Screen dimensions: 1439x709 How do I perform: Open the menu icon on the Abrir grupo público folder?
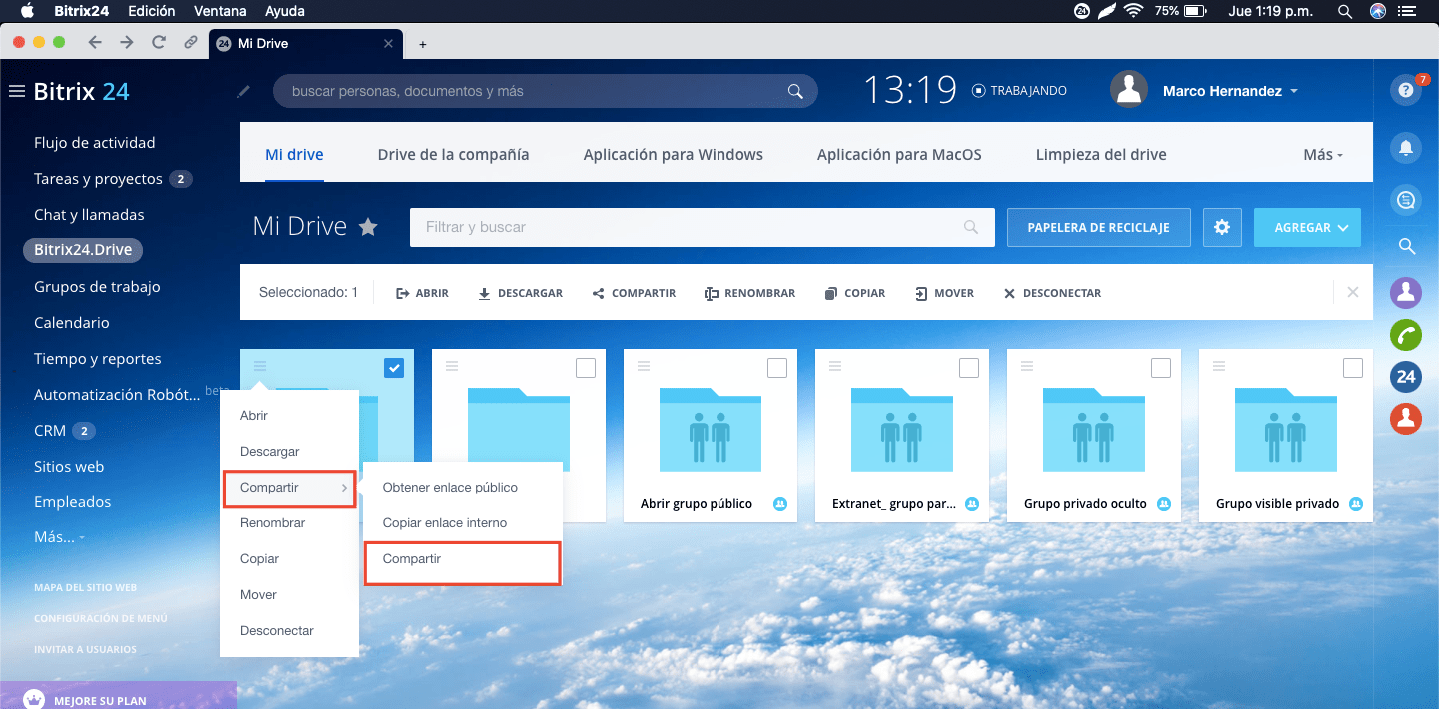[644, 367]
